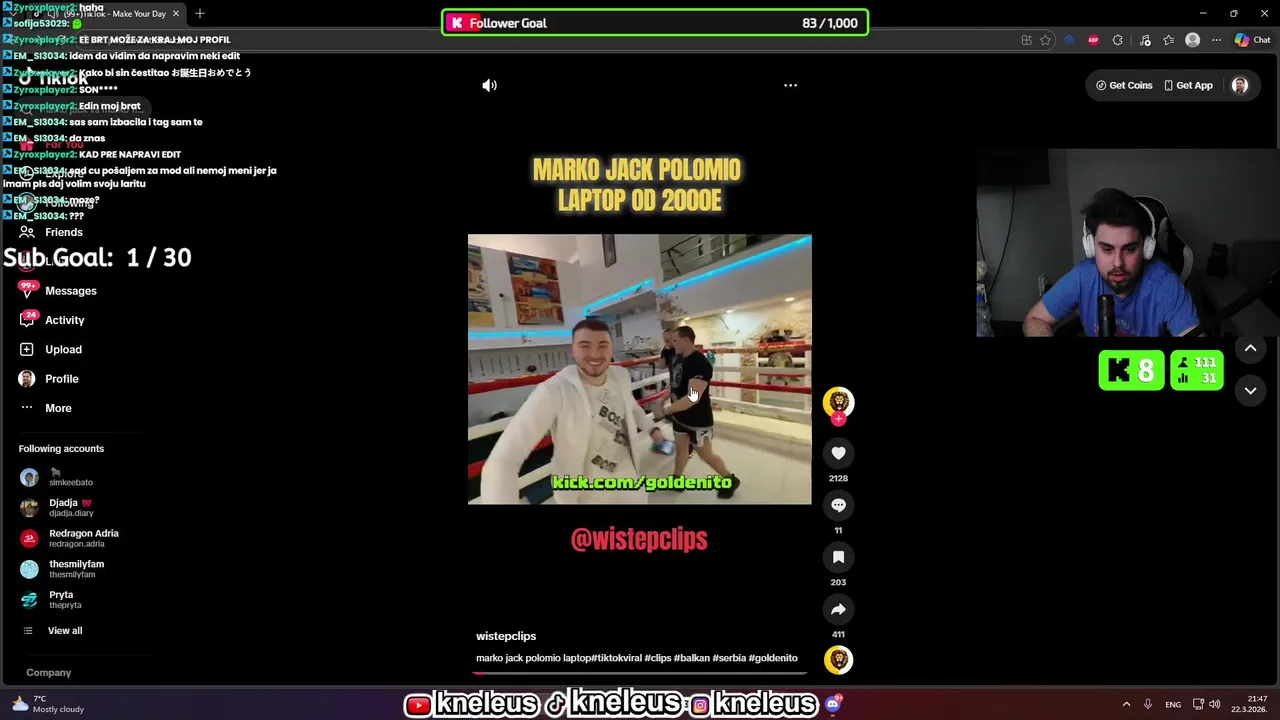The height and width of the screenshot is (720, 1280).
Task: Open thesmilyfam following account
Action: [62, 569]
